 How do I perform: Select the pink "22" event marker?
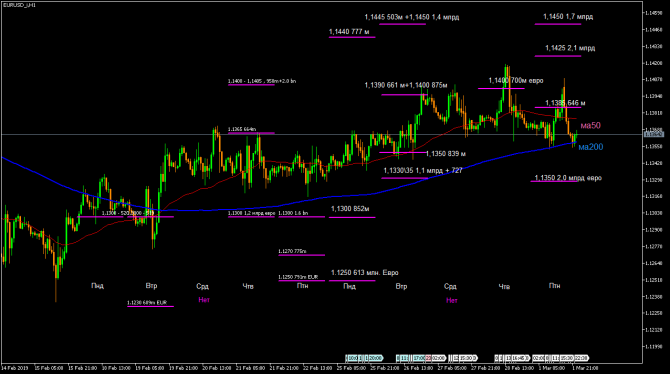(429, 358)
